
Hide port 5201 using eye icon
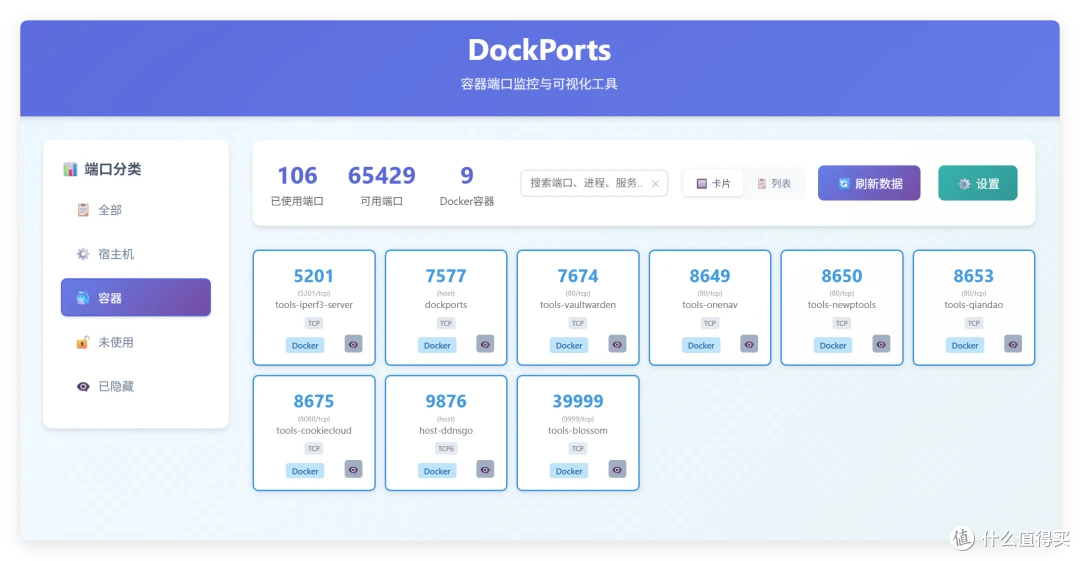[x=353, y=345]
